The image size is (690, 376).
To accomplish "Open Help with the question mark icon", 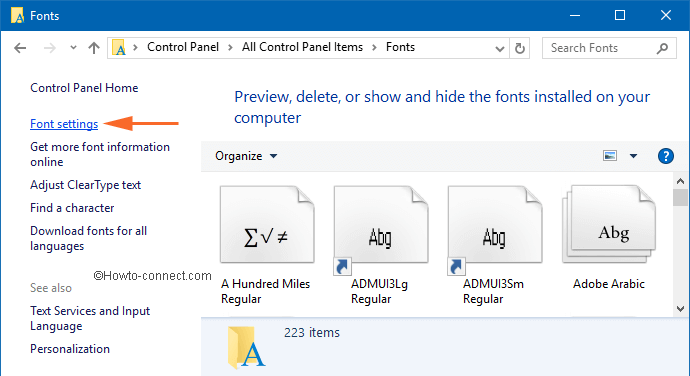I will click(x=666, y=156).
